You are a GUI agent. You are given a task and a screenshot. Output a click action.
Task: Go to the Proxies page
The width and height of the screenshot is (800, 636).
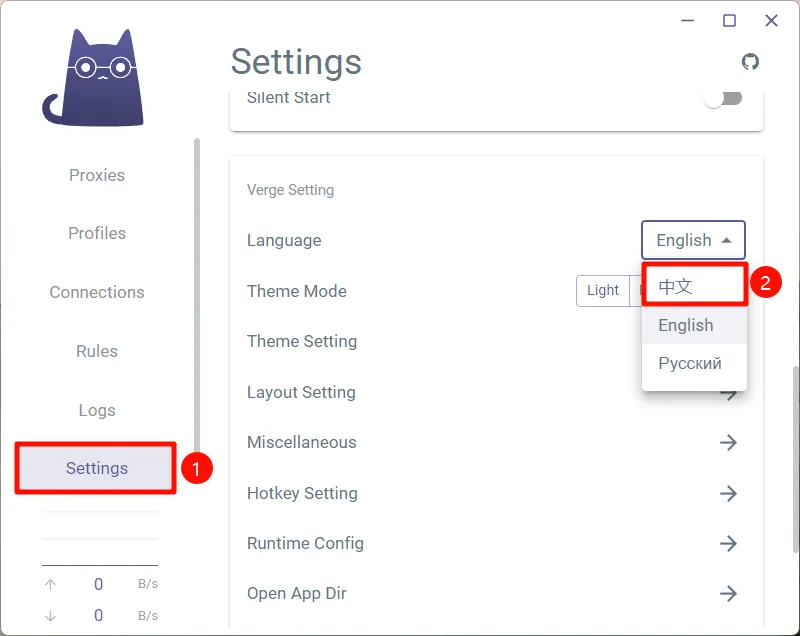tap(97, 175)
